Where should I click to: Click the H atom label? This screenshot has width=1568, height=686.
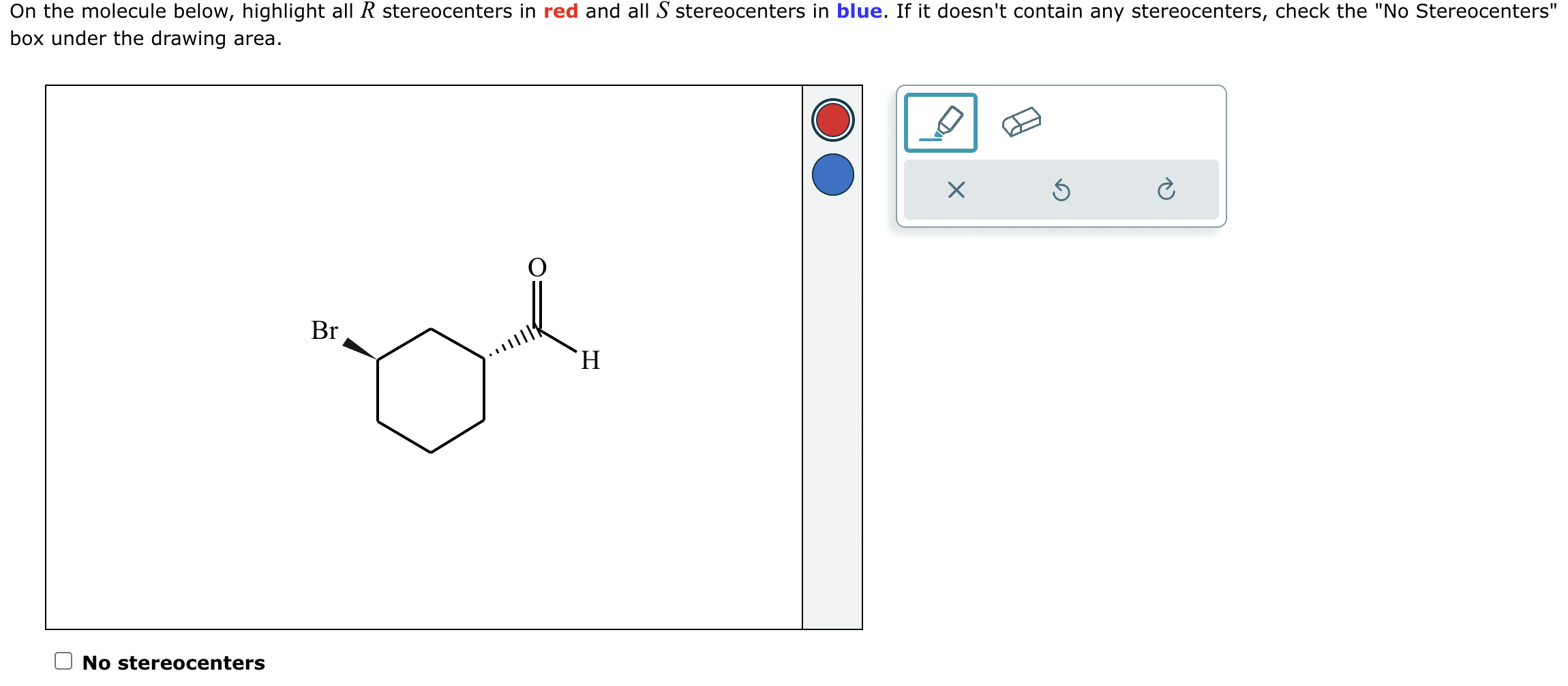click(x=590, y=360)
